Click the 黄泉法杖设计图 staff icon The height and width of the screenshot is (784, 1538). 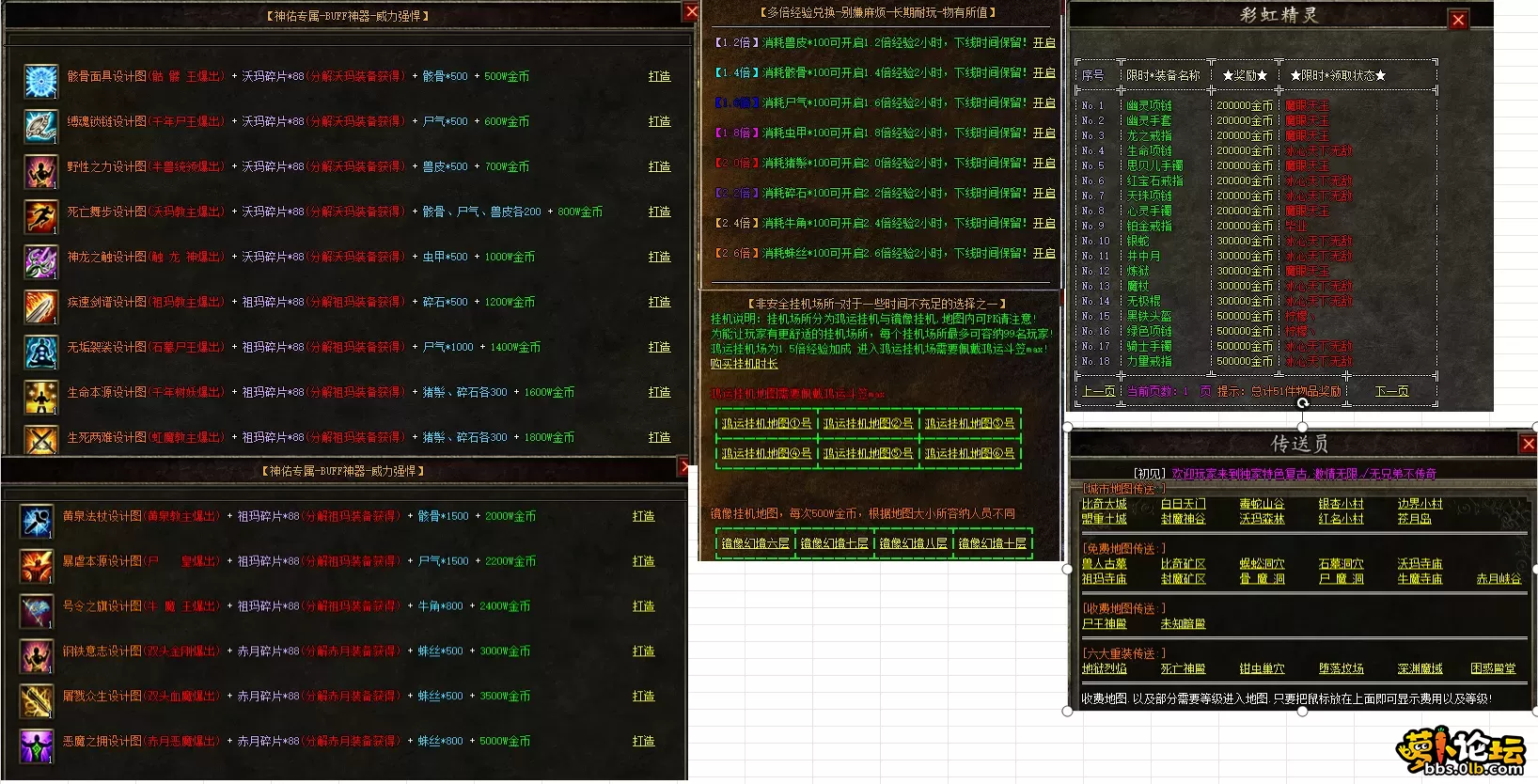click(37, 521)
